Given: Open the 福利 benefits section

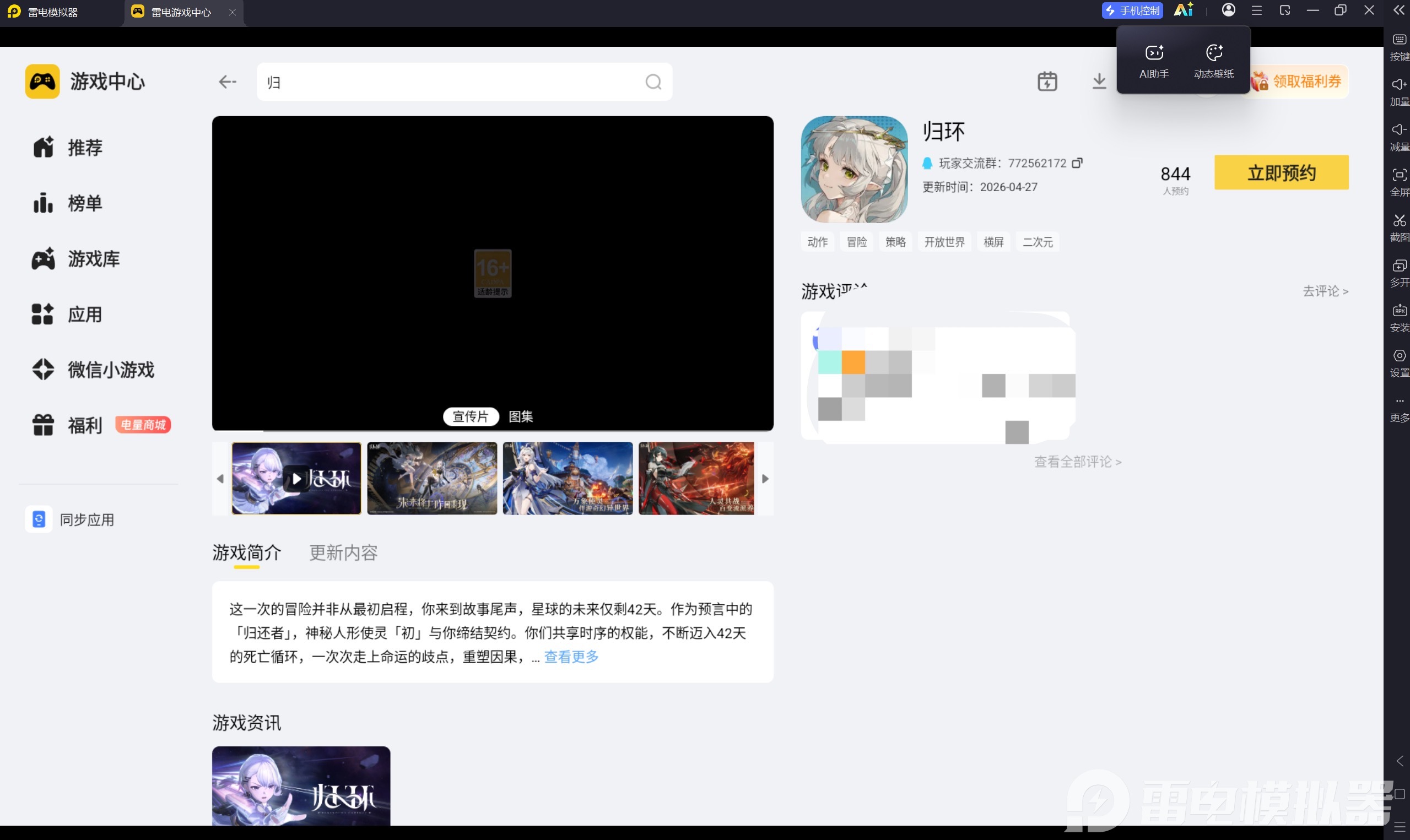Looking at the screenshot, I should (x=68, y=425).
